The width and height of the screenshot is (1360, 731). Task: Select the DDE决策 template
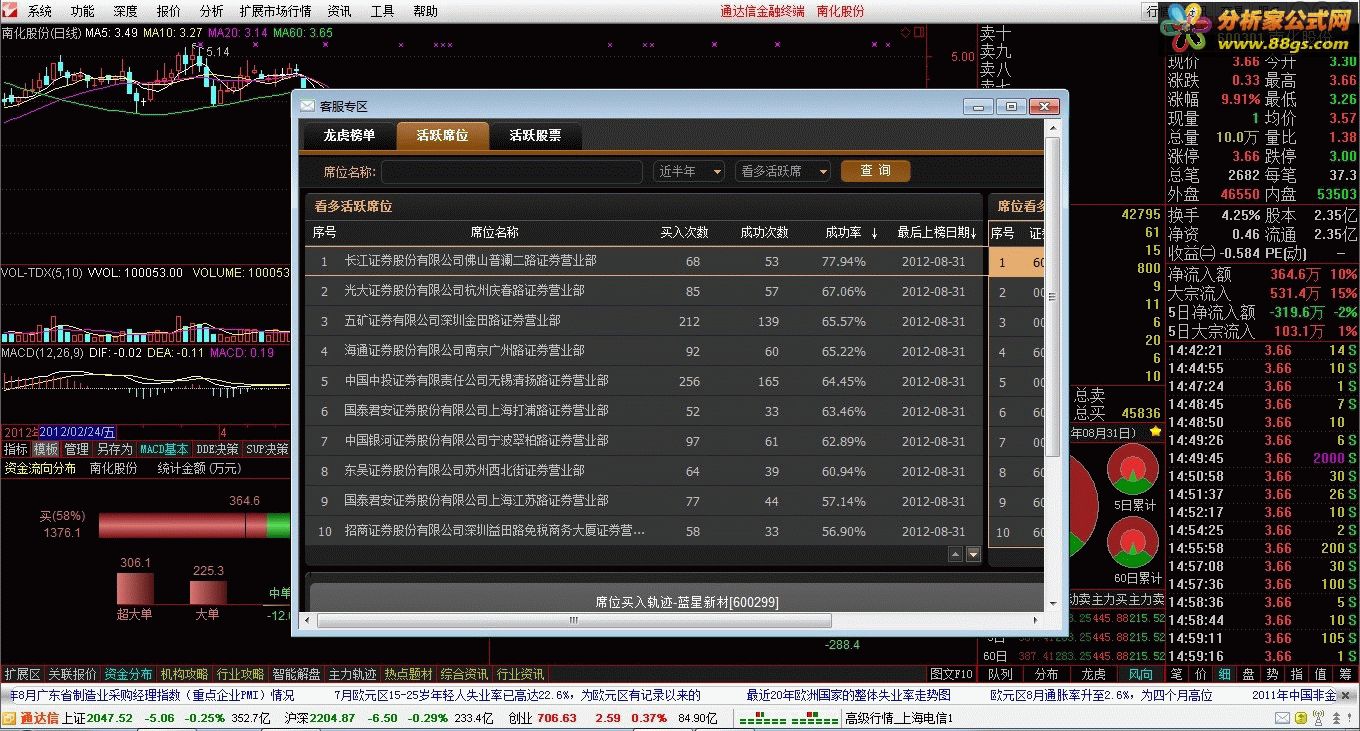point(217,449)
